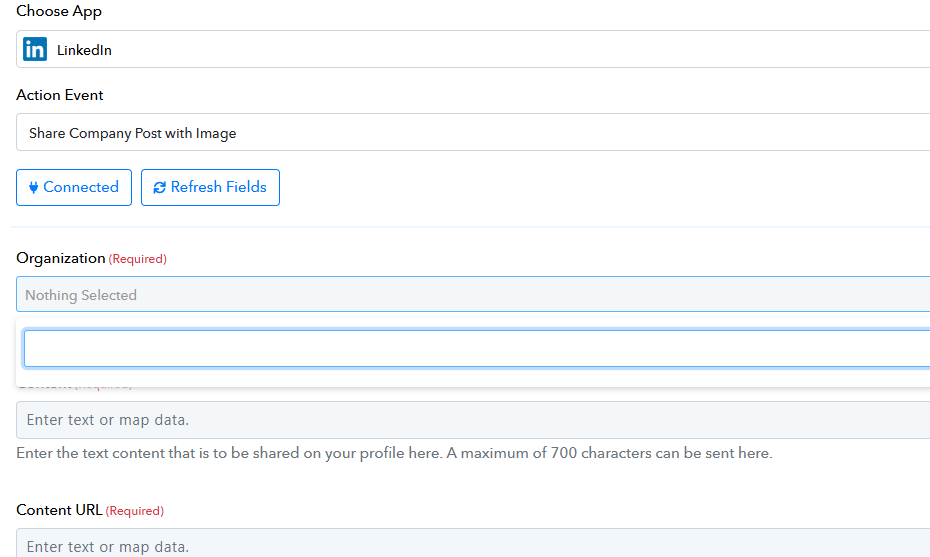Viewport: 930px width, 557px height.
Task: Click the content text input field
Action: pyautogui.click(x=473, y=420)
